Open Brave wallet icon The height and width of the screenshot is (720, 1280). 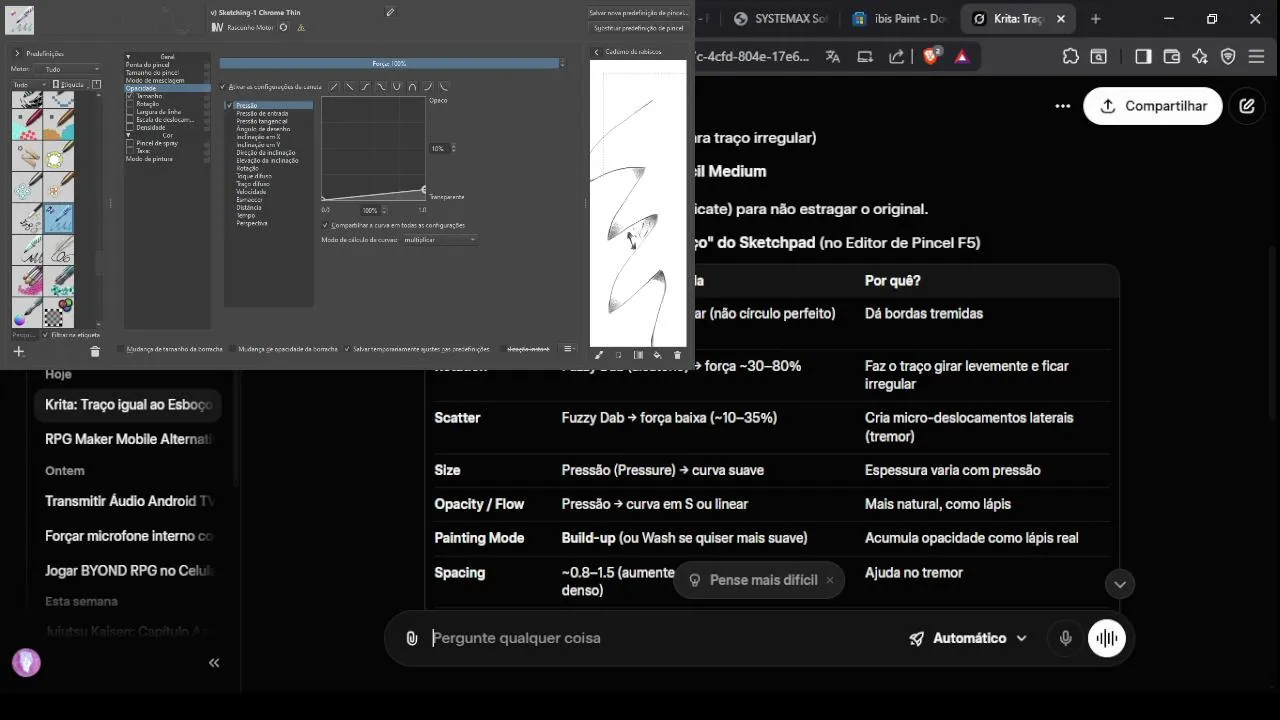(x=1172, y=57)
